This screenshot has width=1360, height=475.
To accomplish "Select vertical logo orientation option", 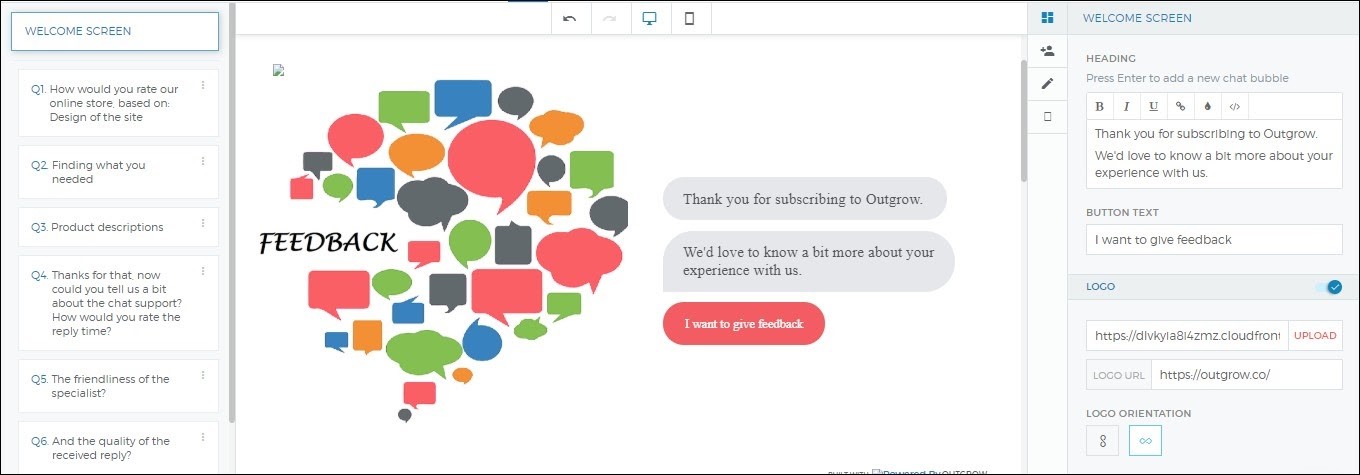I will 1102,440.
